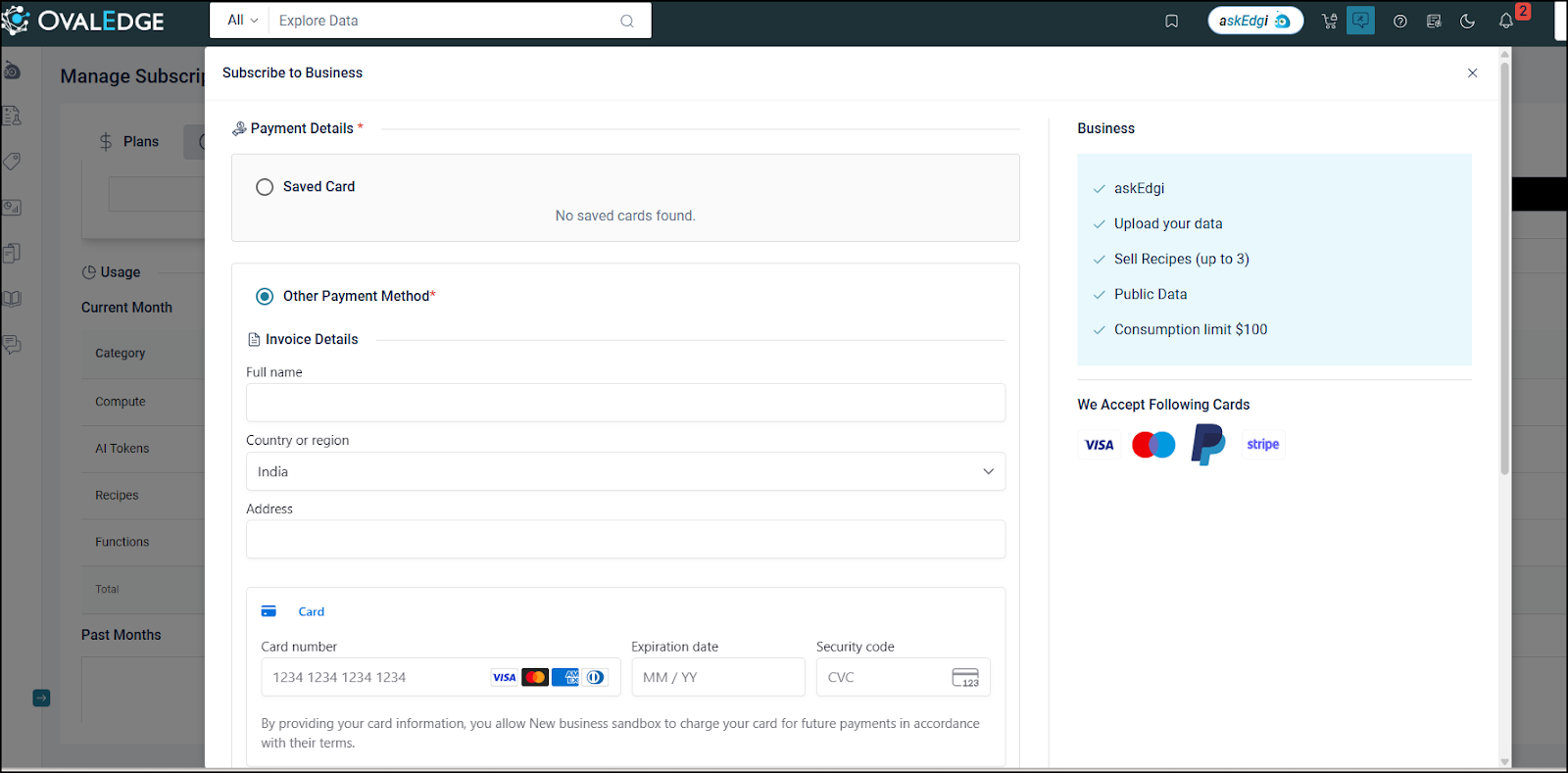Click the settings list icon beside the moon
The width and height of the screenshot is (1568, 773).
point(1434,21)
